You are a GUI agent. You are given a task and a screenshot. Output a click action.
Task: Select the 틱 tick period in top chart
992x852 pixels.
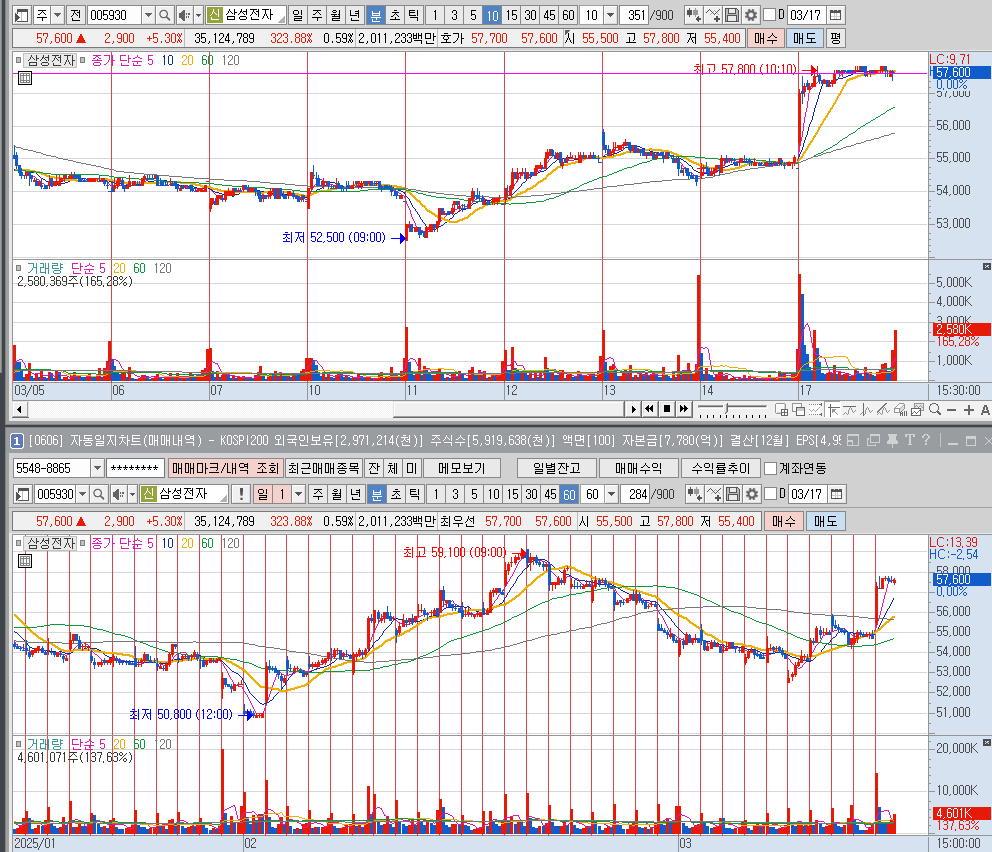[413, 15]
